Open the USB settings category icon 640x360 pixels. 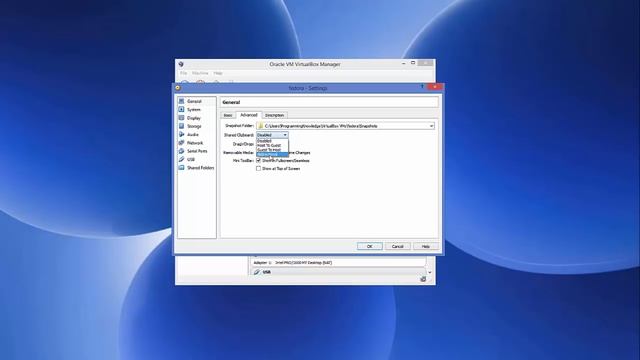coord(182,159)
